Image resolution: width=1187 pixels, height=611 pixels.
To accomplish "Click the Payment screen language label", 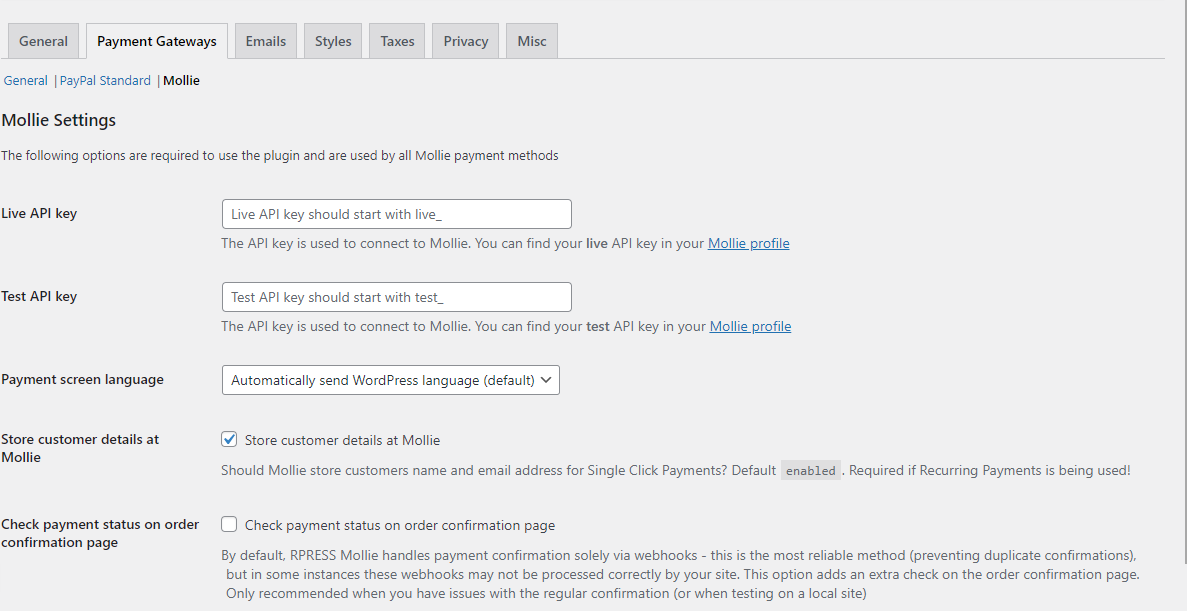I will pyautogui.click(x=83, y=379).
